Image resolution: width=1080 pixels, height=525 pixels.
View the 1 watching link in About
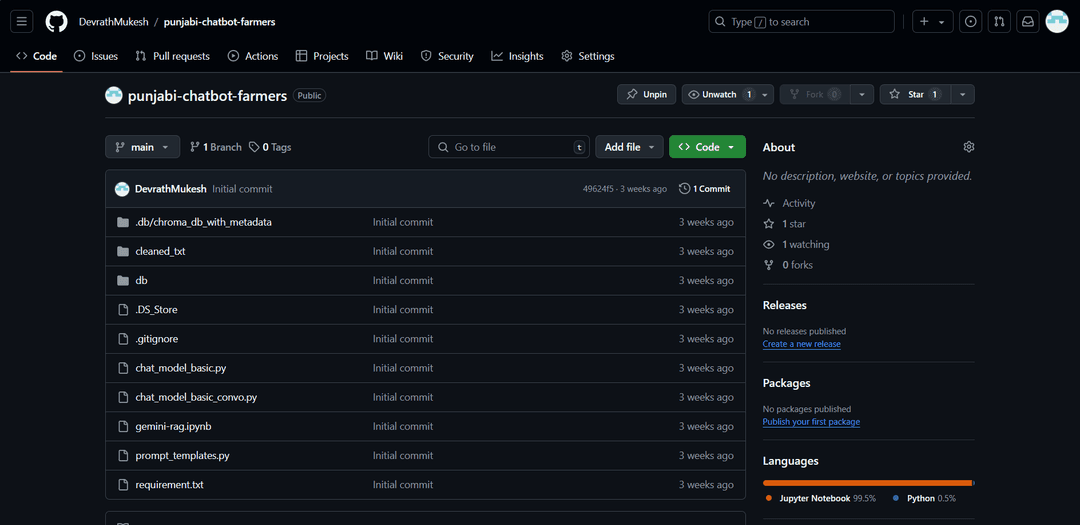click(x=796, y=245)
